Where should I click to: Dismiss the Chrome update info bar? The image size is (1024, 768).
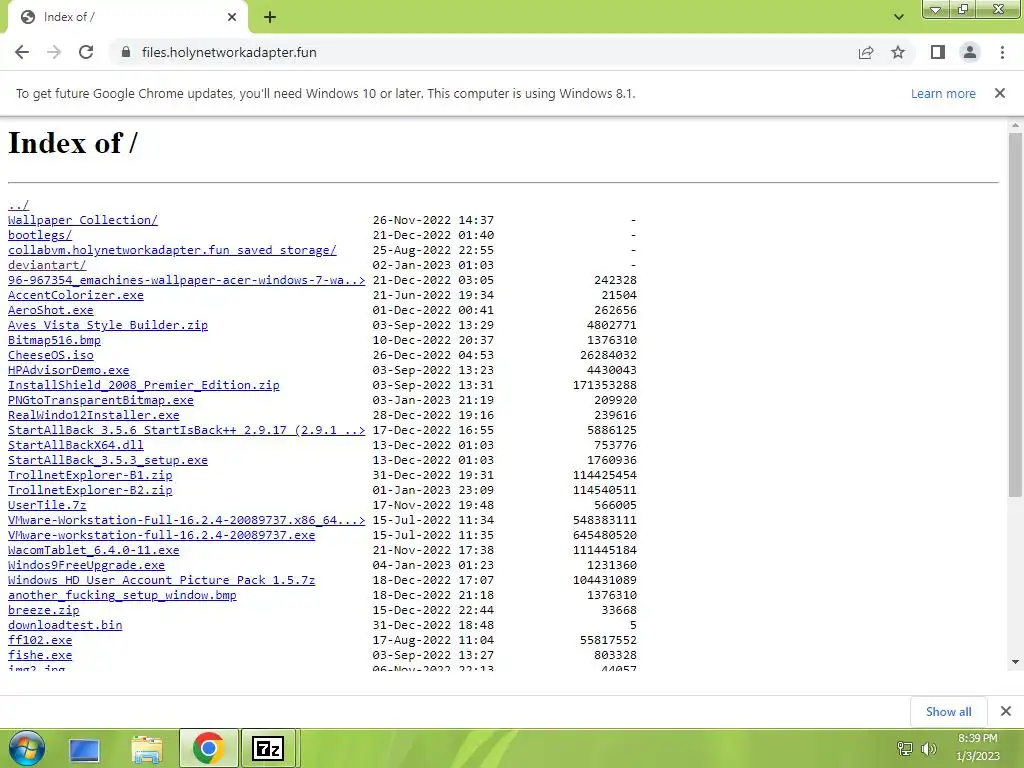tap(1000, 93)
